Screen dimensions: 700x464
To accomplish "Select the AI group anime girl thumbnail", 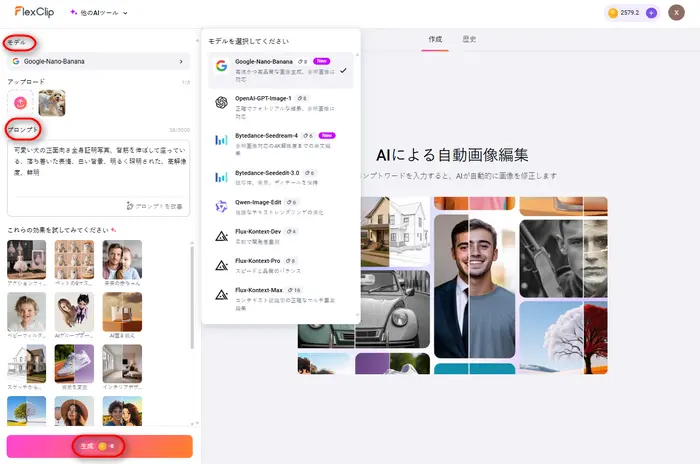I will (74, 311).
